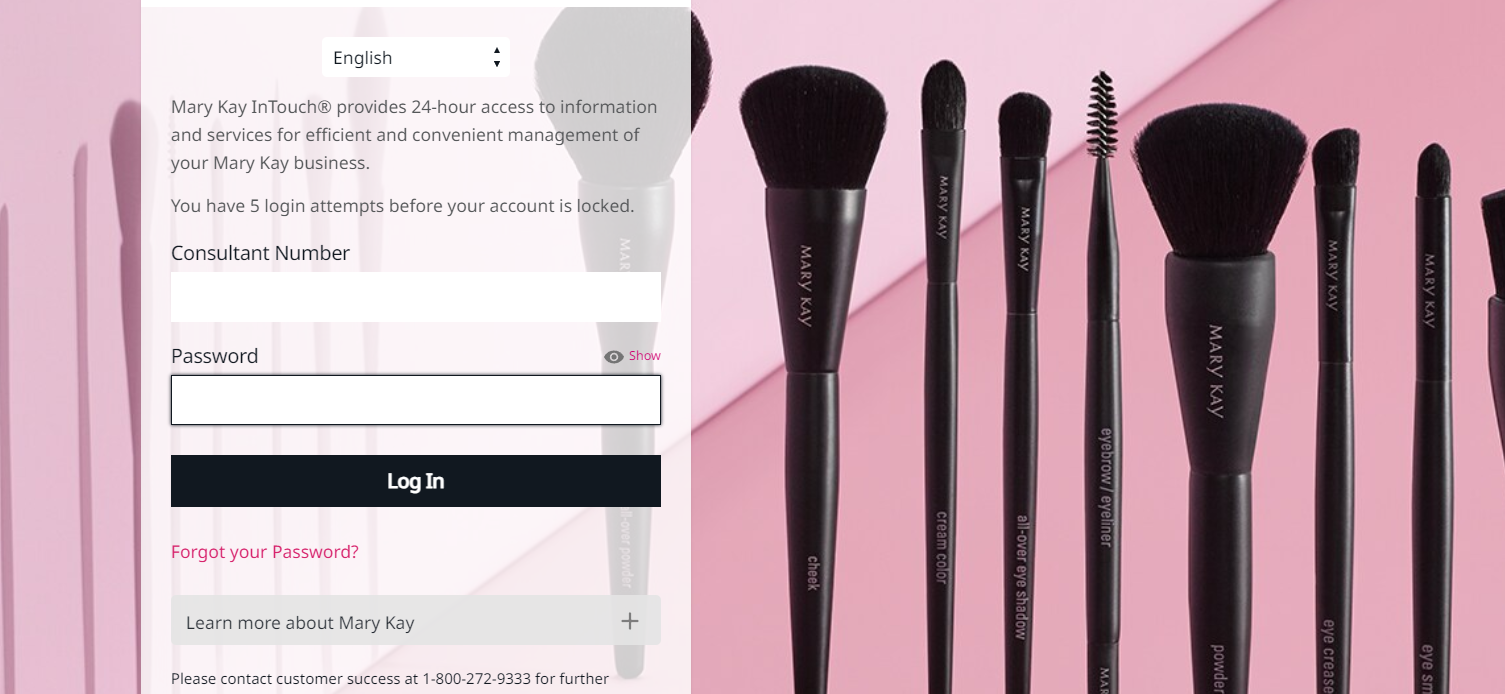Click the 5 login attempts warning text

[x=403, y=206]
